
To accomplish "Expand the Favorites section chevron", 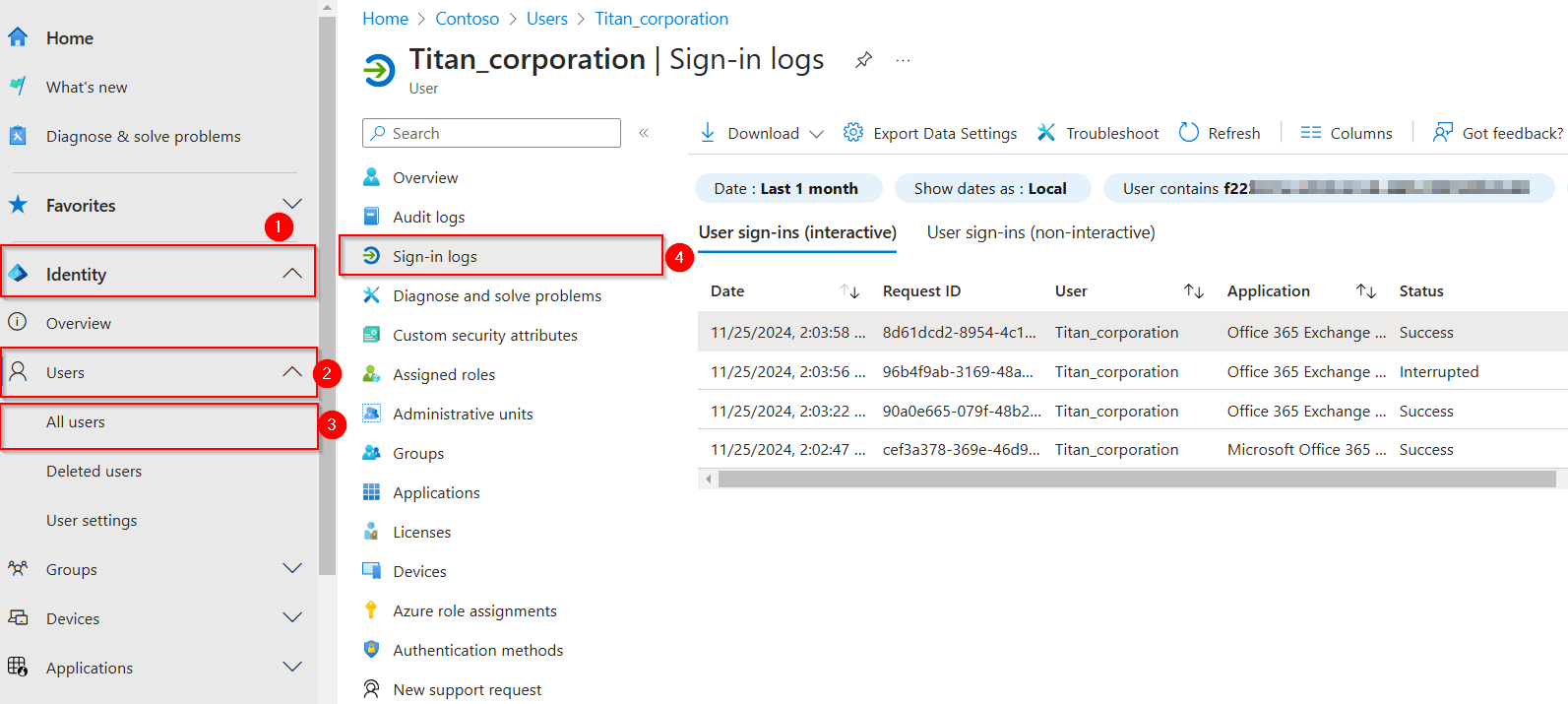I will pyautogui.click(x=292, y=204).
